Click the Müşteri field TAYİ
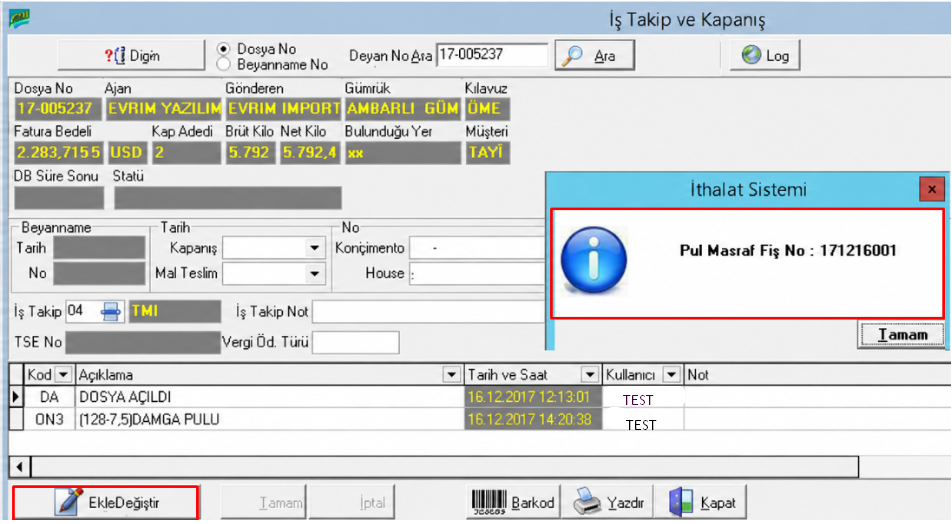Image resolution: width=952 pixels, height=524 pixels. point(487,152)
